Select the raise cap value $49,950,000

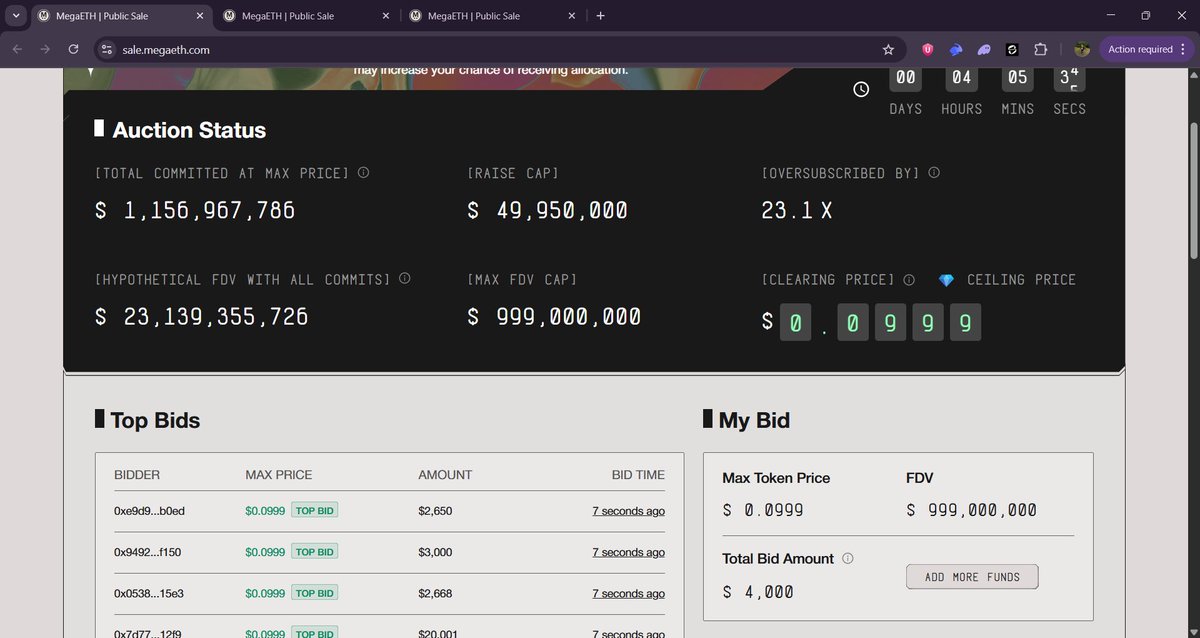point(548,211)
